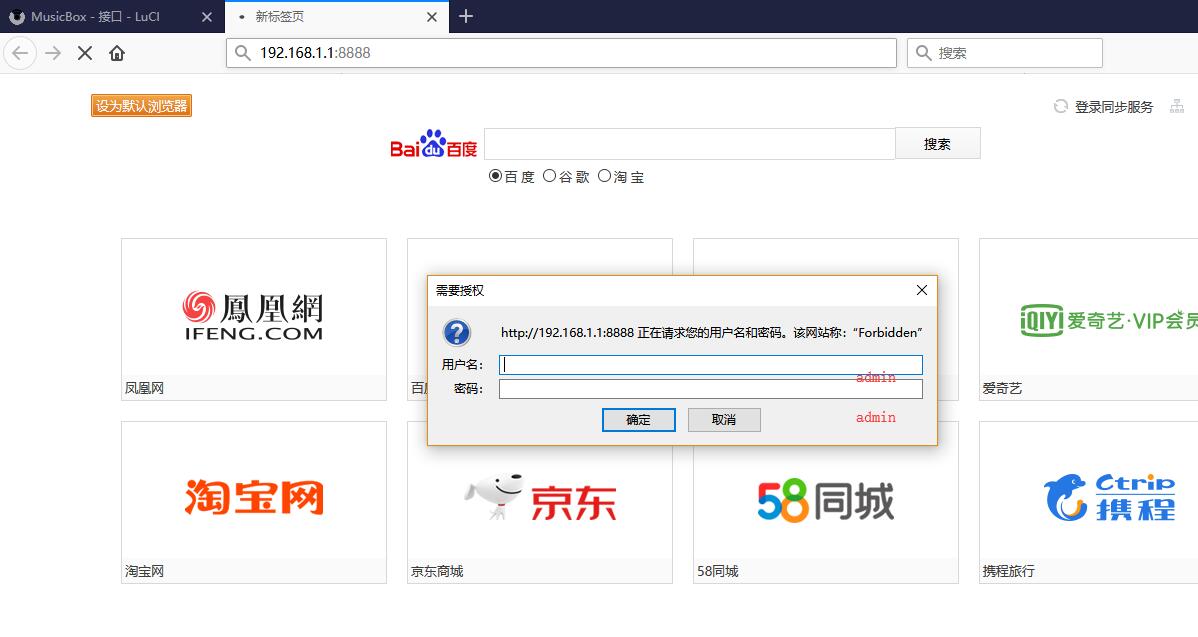Click the address bar showing 192.168.1.1:8888
Screen dimensions: 1198x637
click(x=561, y=53)
